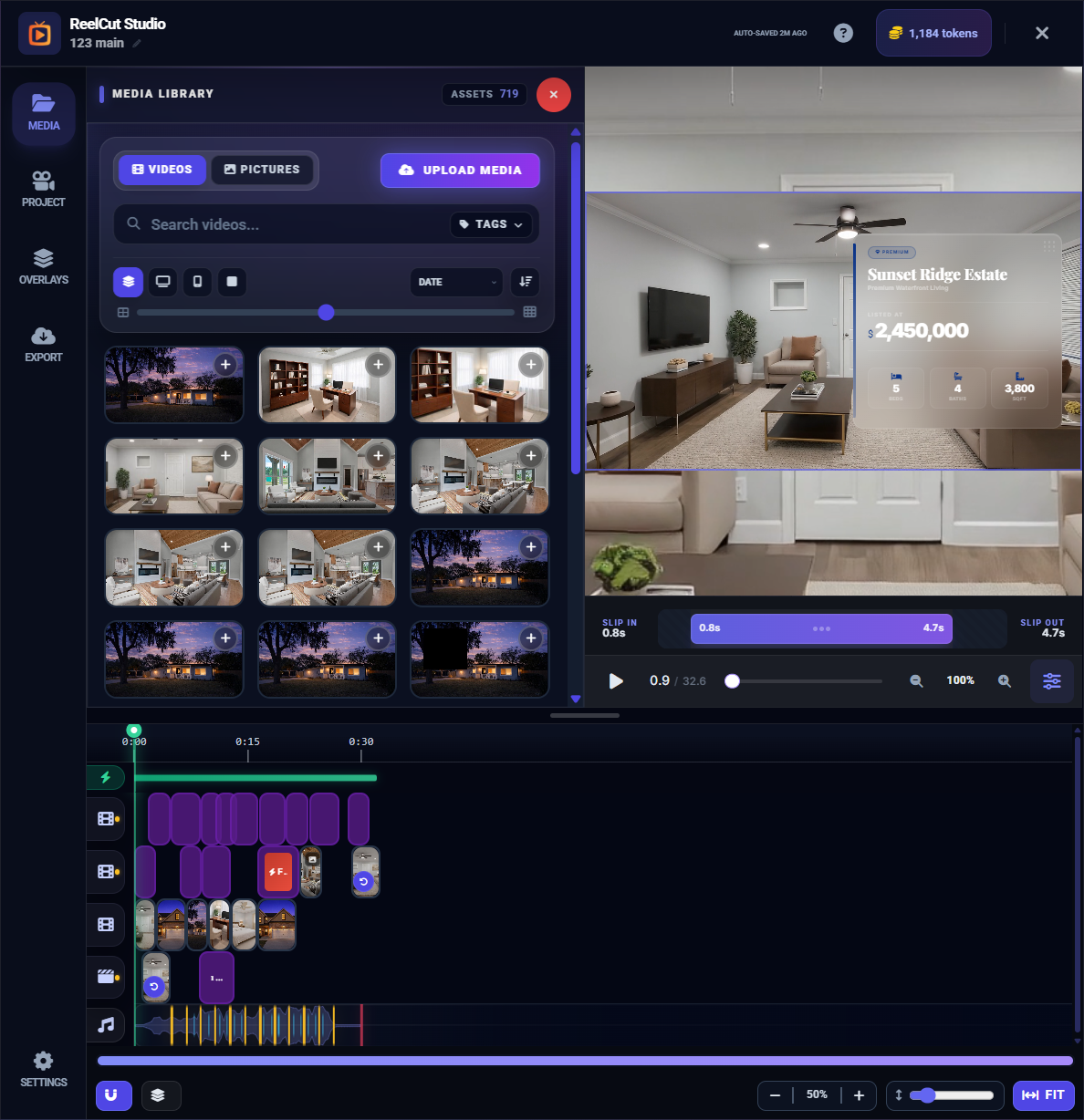Open the DATE sorting dropdown

tap(455, 282)
